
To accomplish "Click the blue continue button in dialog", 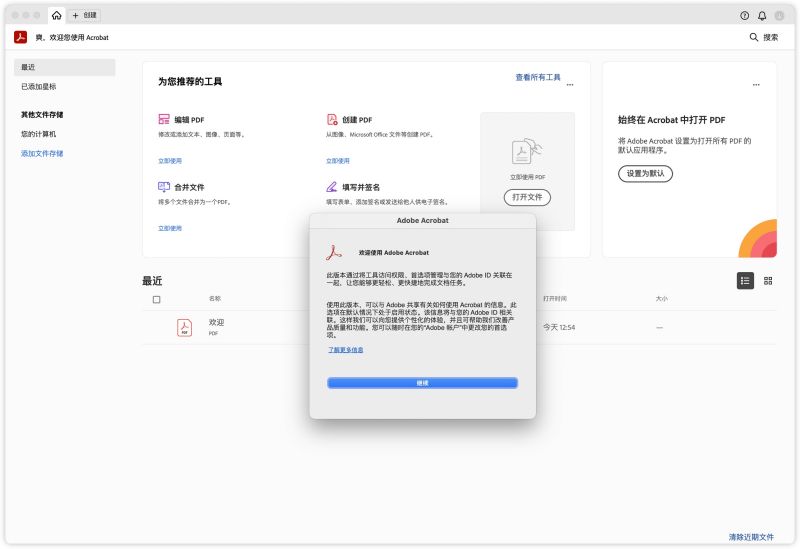I will 422,383.
